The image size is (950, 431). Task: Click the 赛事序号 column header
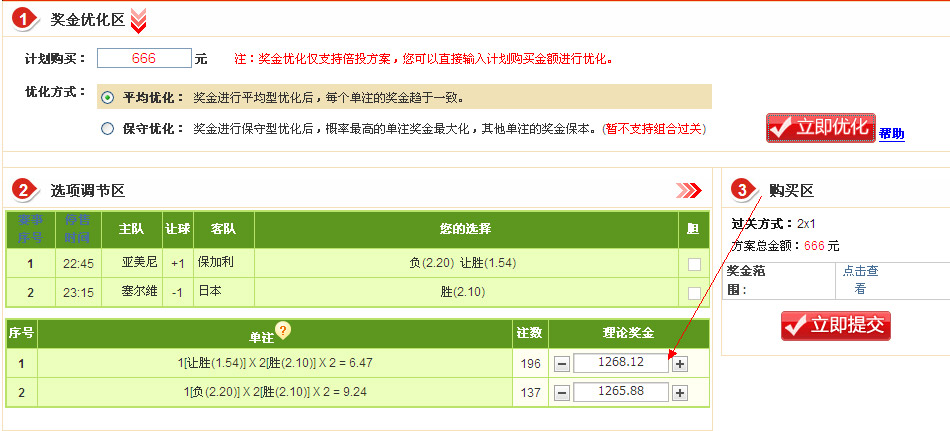(30, 229)
